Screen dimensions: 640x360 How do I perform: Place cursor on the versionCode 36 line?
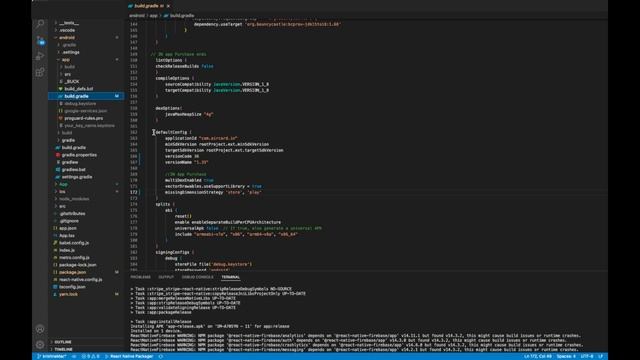(x=182, y=156)
